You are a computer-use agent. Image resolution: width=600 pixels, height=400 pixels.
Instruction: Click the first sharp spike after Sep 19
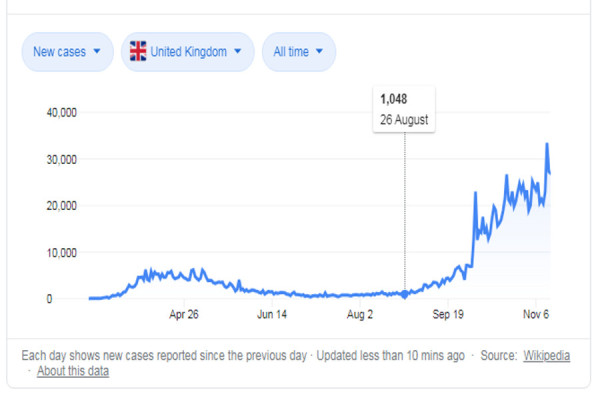tap(475, 193)
